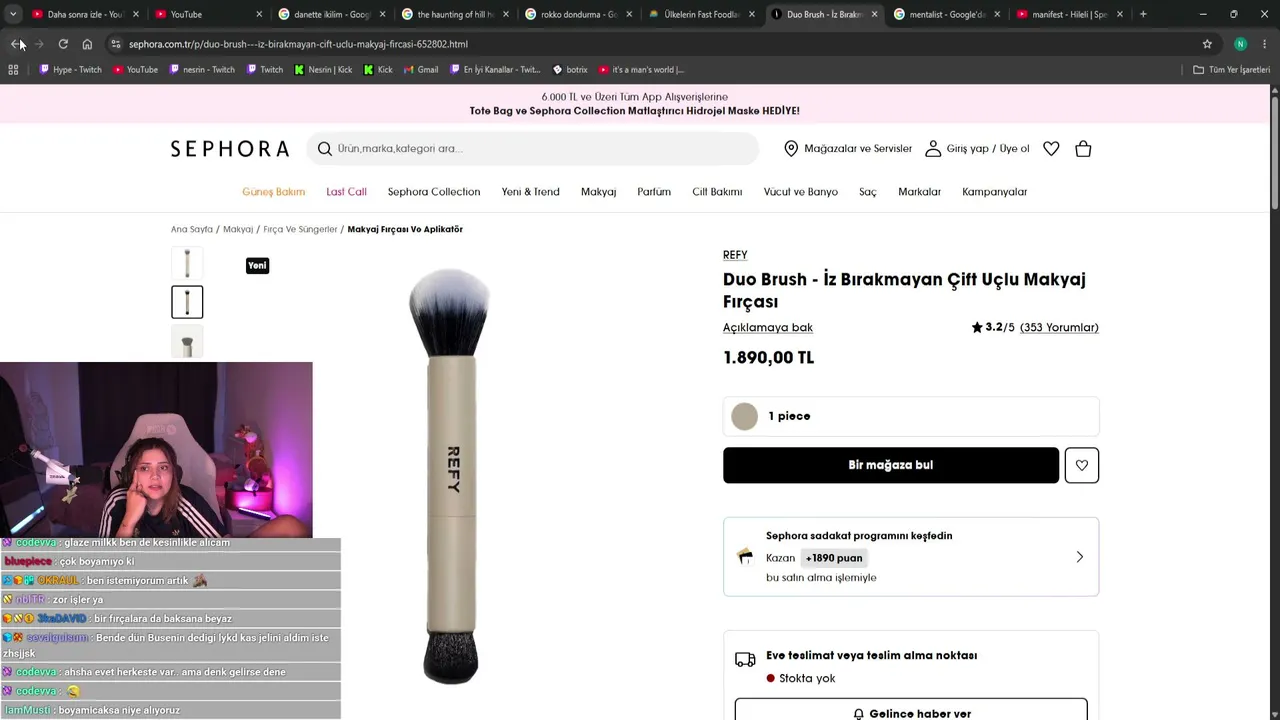Open the Gmail bookmark
The image size is (1280, 720).
(420, 70)
